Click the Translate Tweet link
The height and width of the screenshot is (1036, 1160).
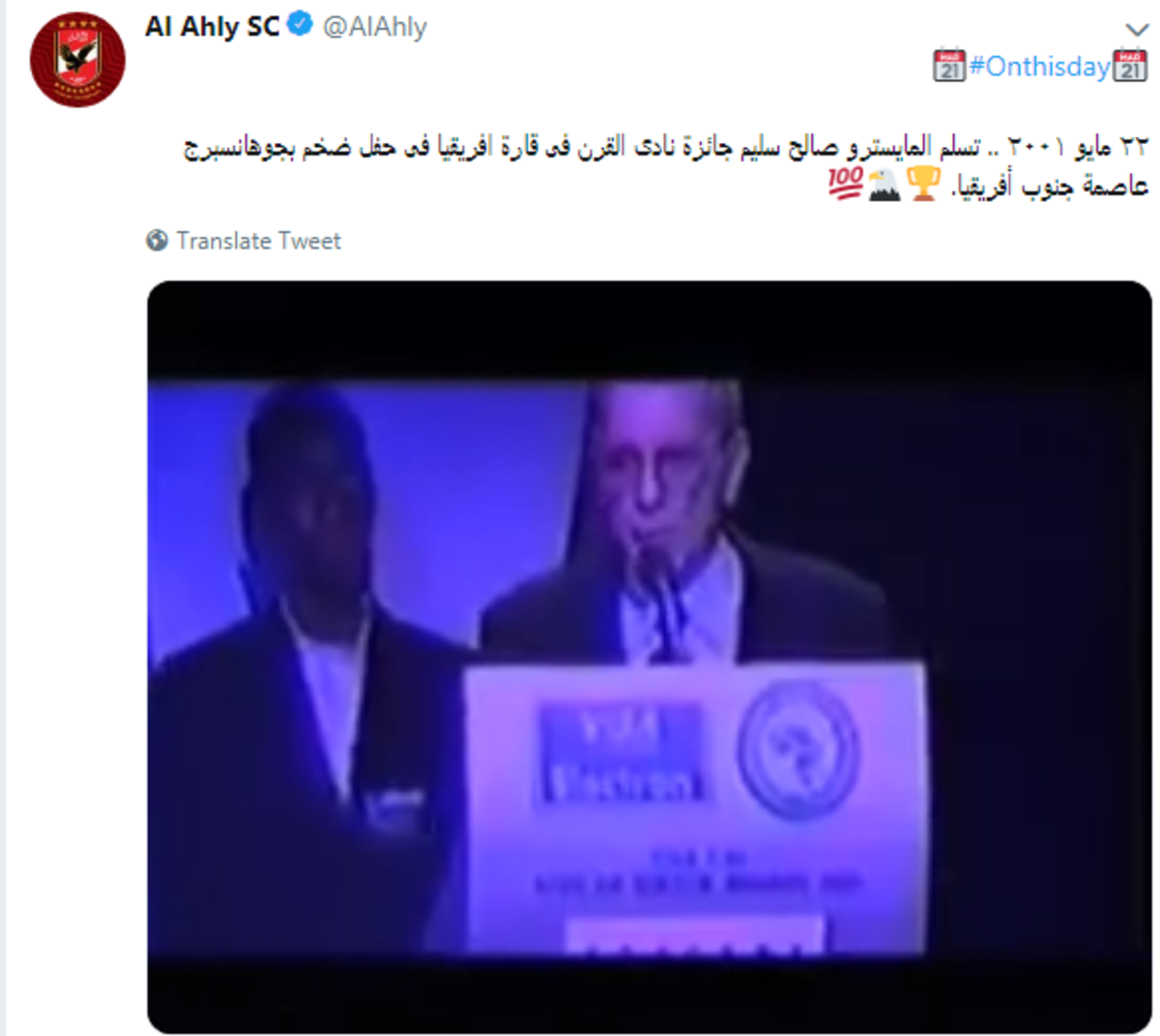click(x=259, y=241)
